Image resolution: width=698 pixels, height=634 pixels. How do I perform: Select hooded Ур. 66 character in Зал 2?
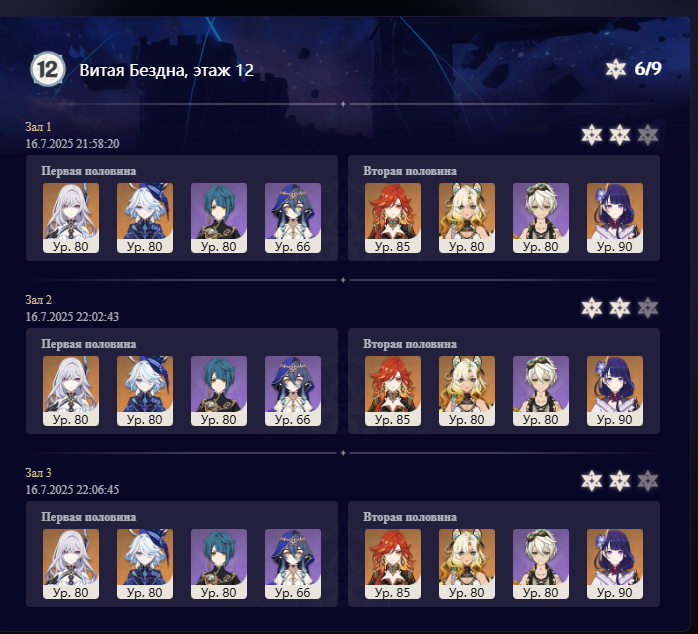[x=293, y=390]
